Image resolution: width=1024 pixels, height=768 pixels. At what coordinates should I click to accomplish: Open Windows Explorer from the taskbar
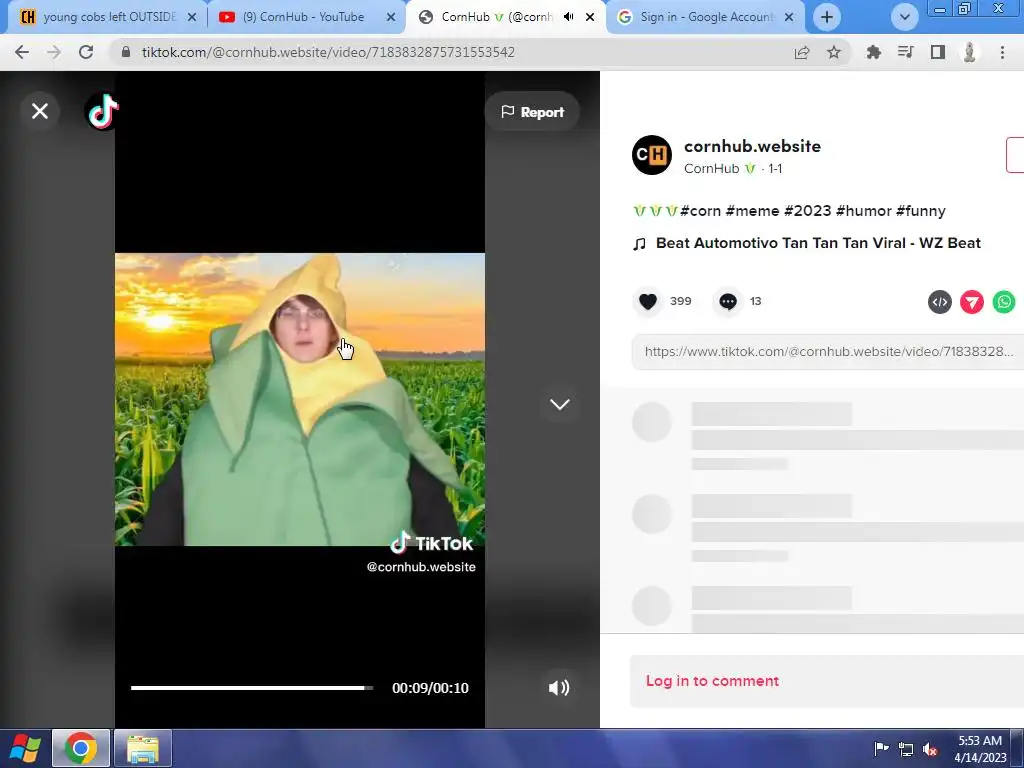pyautogui.click(x=143, y=748)
